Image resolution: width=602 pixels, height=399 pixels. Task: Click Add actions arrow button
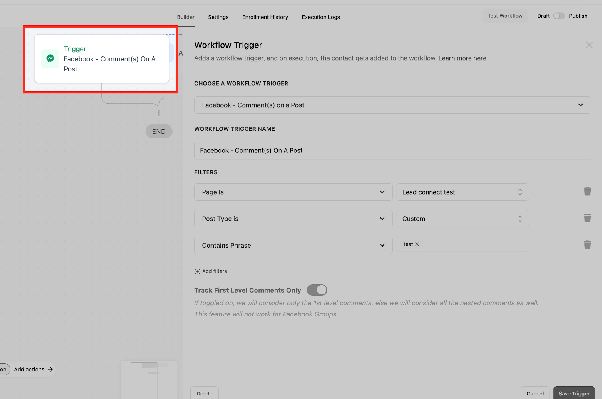pyautogui.click(x=33, y=369)
